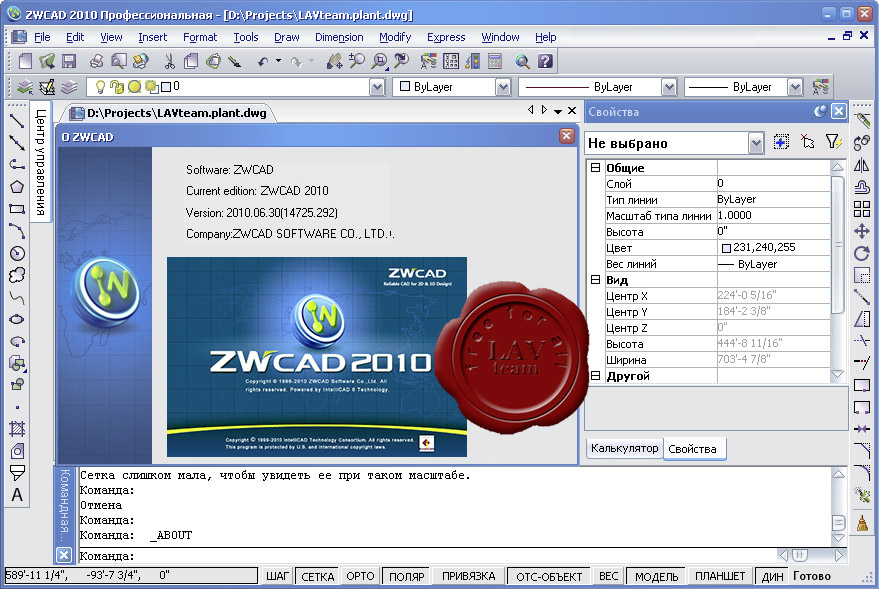Screen dimensions: 879x589
Task: Close the О ZWCAD about dialog
Action: (567, 136)
